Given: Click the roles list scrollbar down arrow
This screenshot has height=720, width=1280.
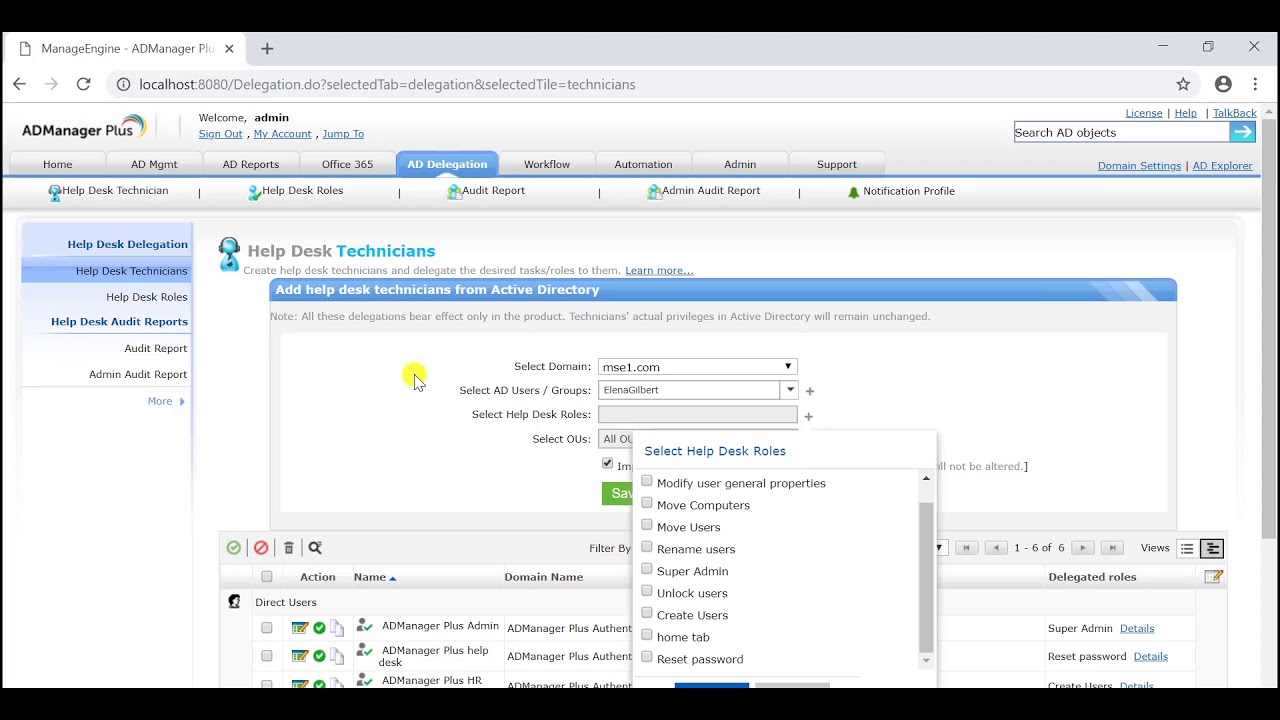Looking at the screenshot, I should click(926, 661).
